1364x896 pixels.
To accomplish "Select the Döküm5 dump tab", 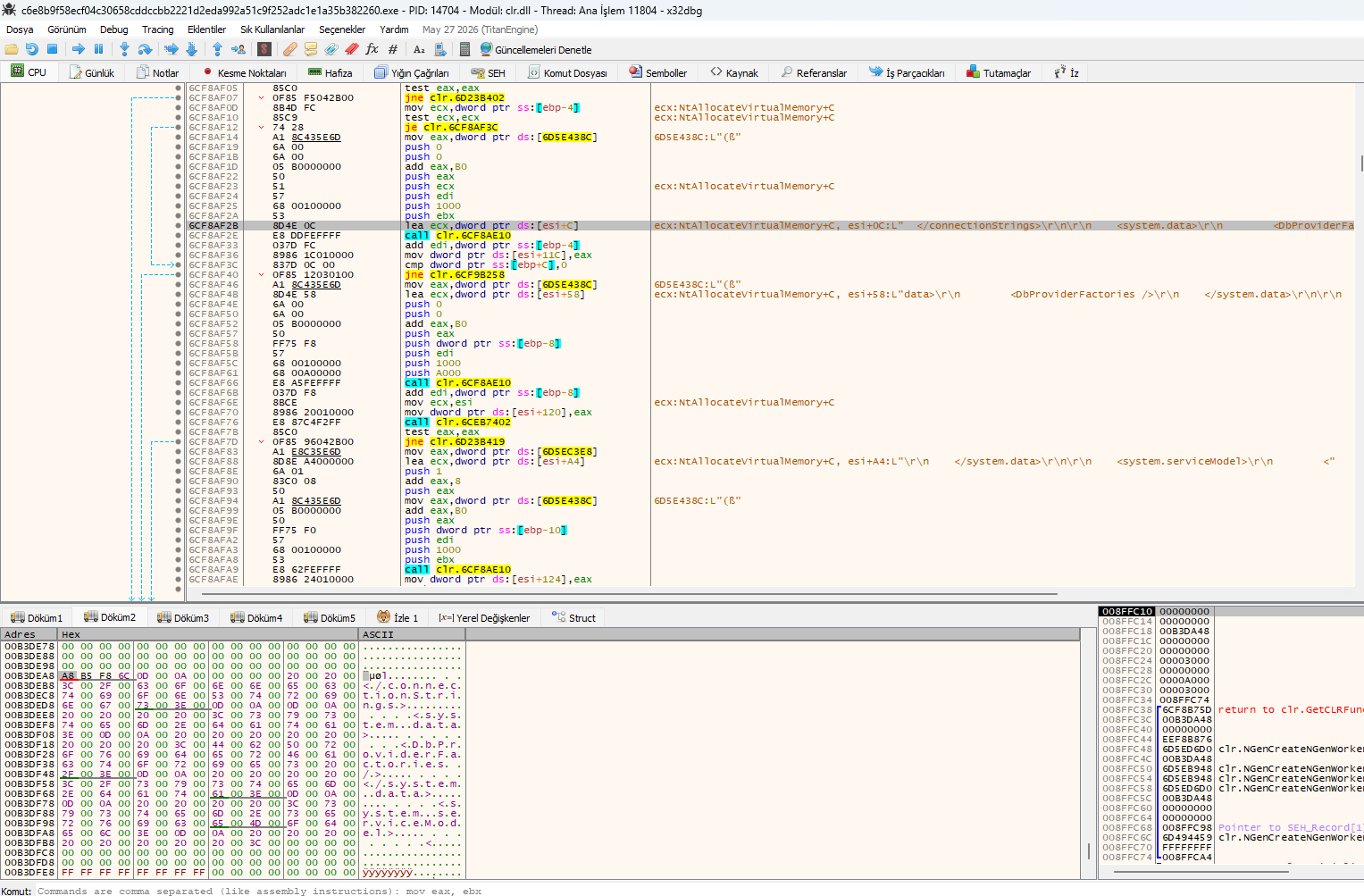I will point(330,617).
